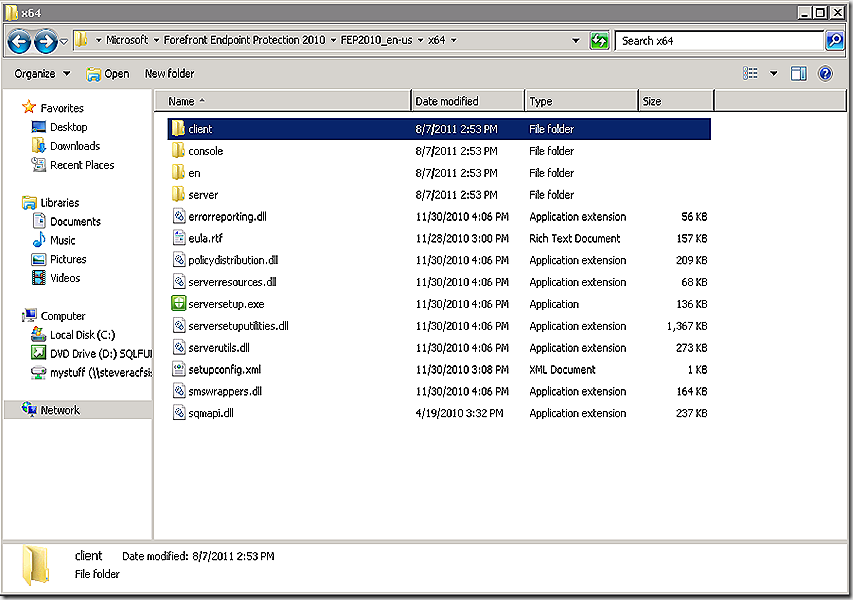
Task: Open Help with the question mark icon
Action: pos(825,73)
